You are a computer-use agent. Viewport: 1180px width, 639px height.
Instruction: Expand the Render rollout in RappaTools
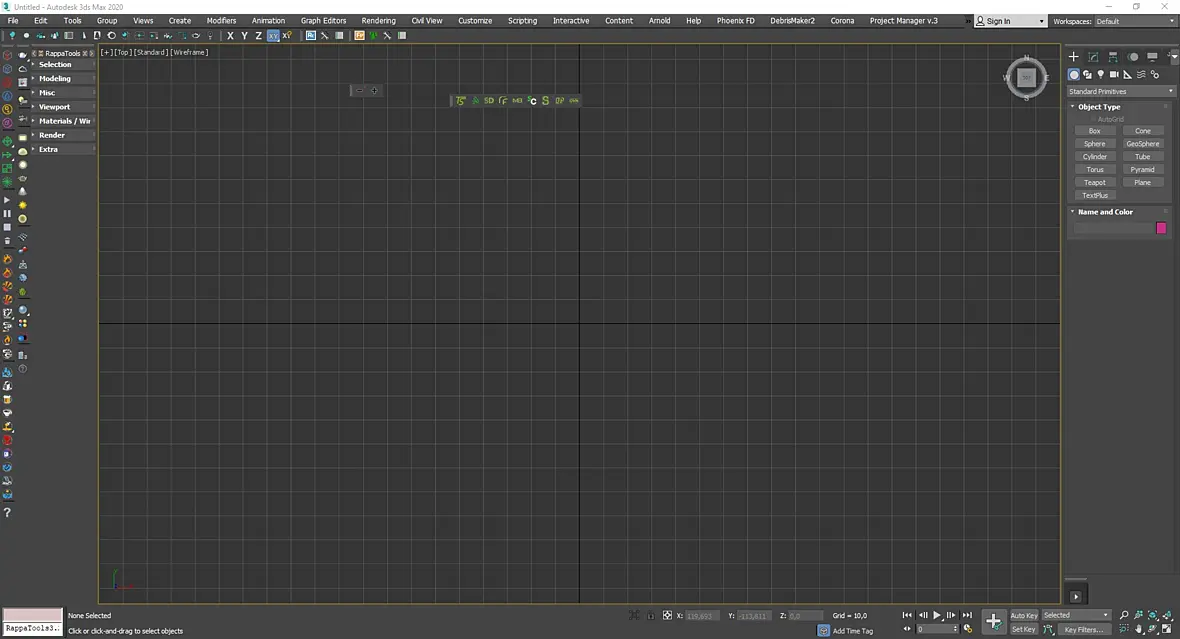tap(62, 135)
